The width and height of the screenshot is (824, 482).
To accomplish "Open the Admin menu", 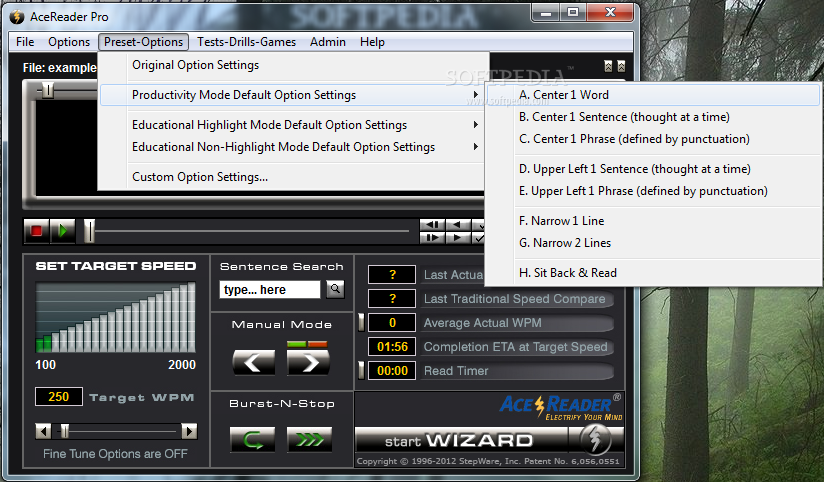I will [328, 42].
